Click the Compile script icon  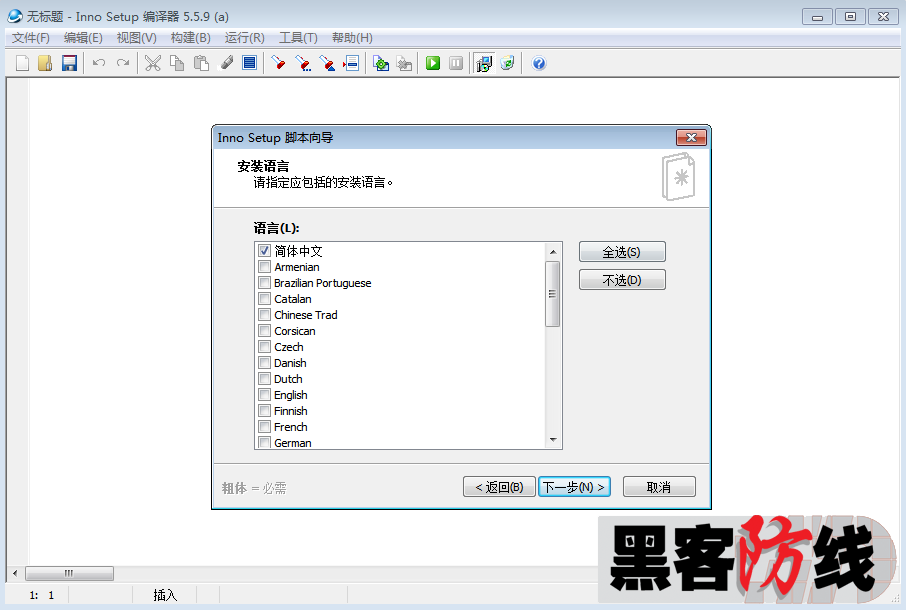click(381, 63)
